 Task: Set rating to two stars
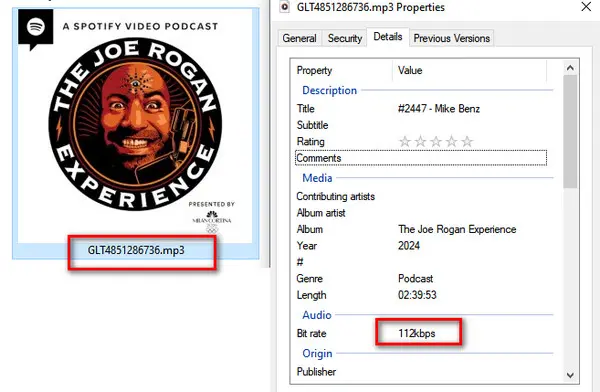click(x=421, y=142)
